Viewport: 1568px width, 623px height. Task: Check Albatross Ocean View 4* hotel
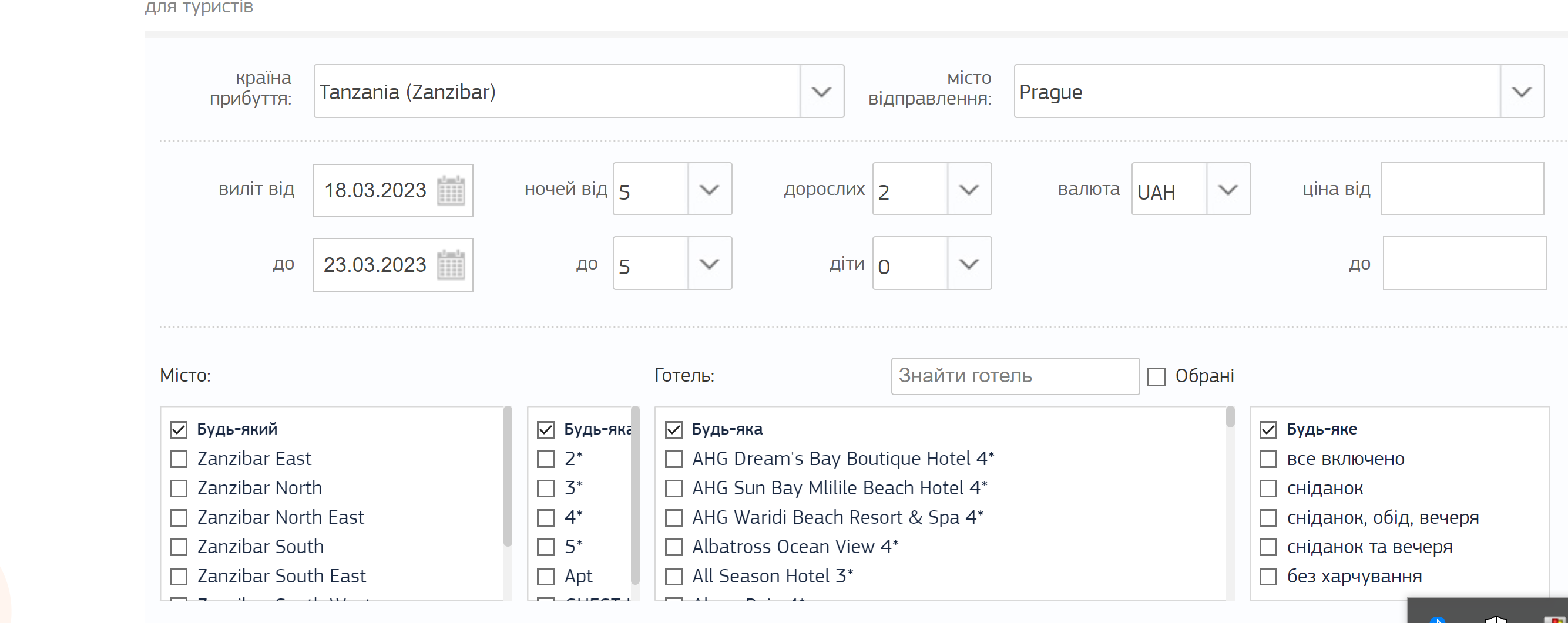pos(674,547)
